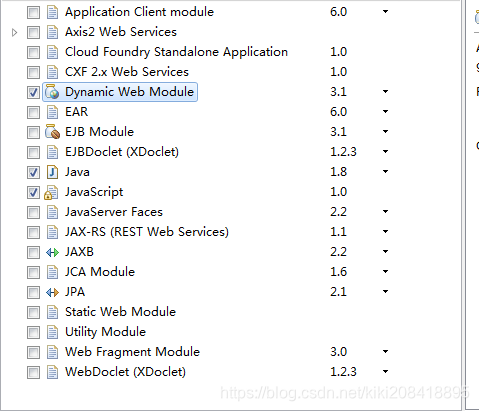
Task: Check the Axis2 Web Services checkbox
Action: pos(33,32)
